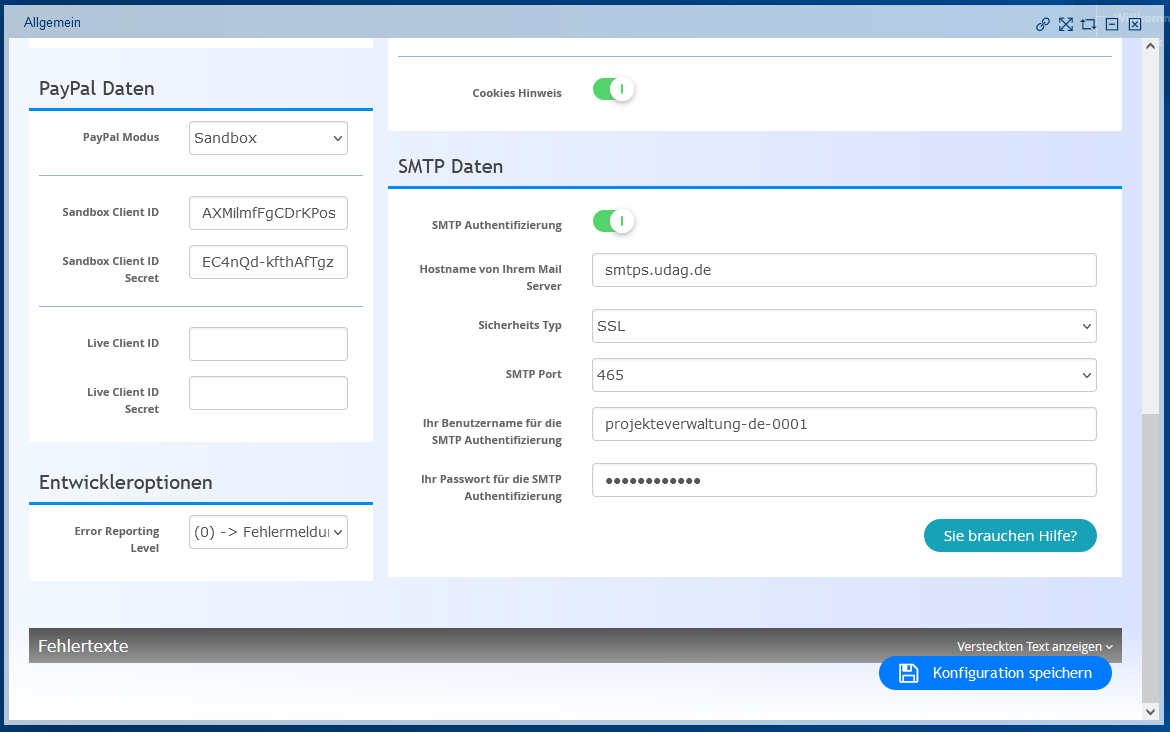Image resolution: width=1170 pixels, height=732 pixels.
Task: Minimize the Allgemein panel
Action: (1112, 24)
